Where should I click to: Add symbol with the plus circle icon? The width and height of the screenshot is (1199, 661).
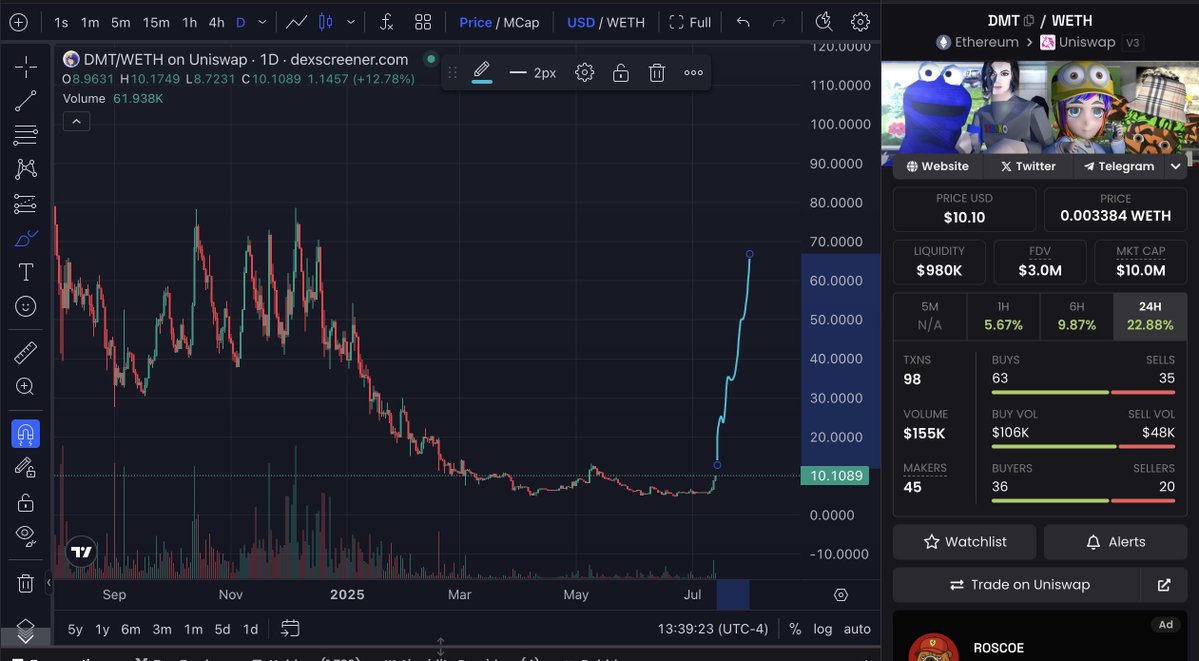click(x=18, y=22)
